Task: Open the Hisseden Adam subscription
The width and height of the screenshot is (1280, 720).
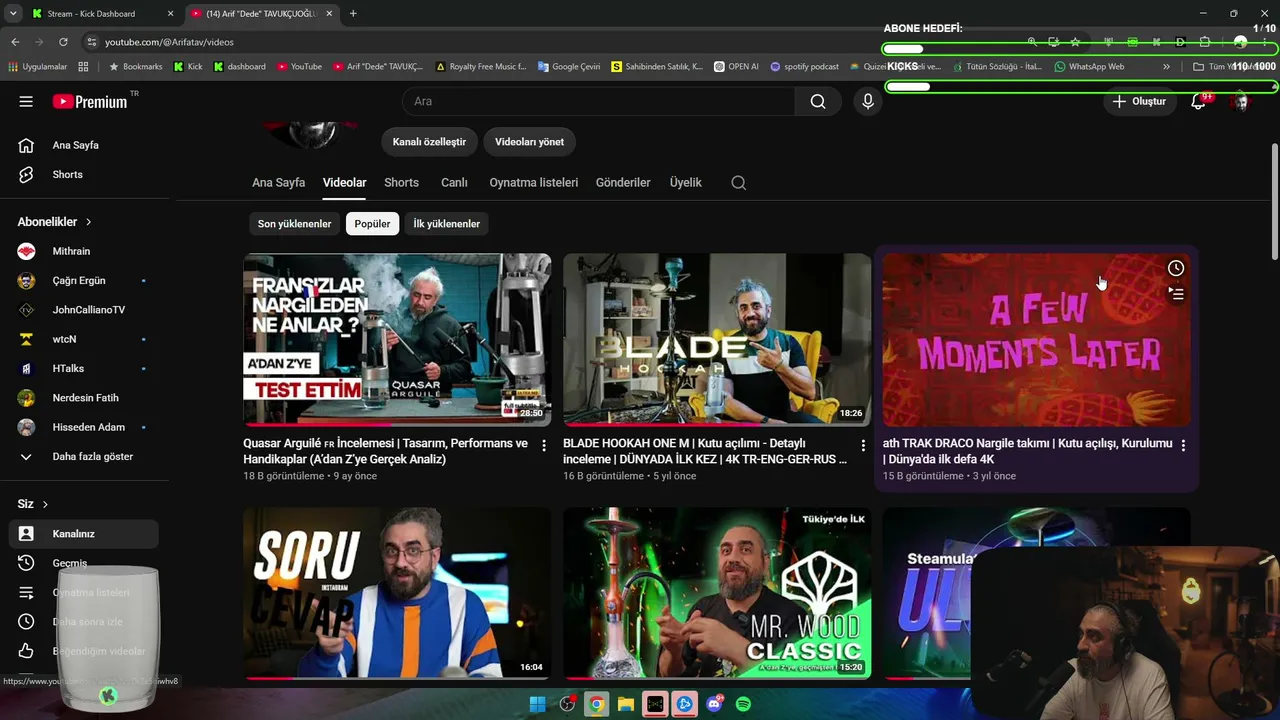Action: tap(87, 427)
